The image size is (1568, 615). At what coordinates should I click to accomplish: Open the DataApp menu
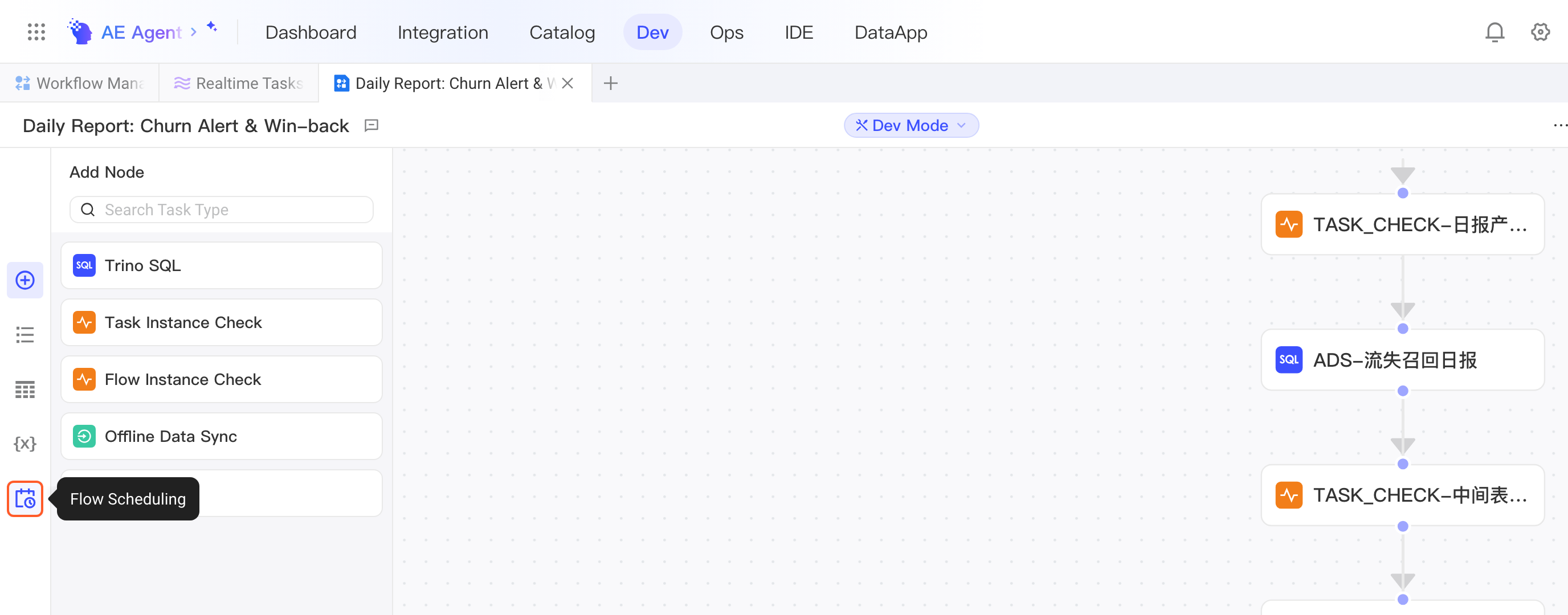[x=891, y=32]
